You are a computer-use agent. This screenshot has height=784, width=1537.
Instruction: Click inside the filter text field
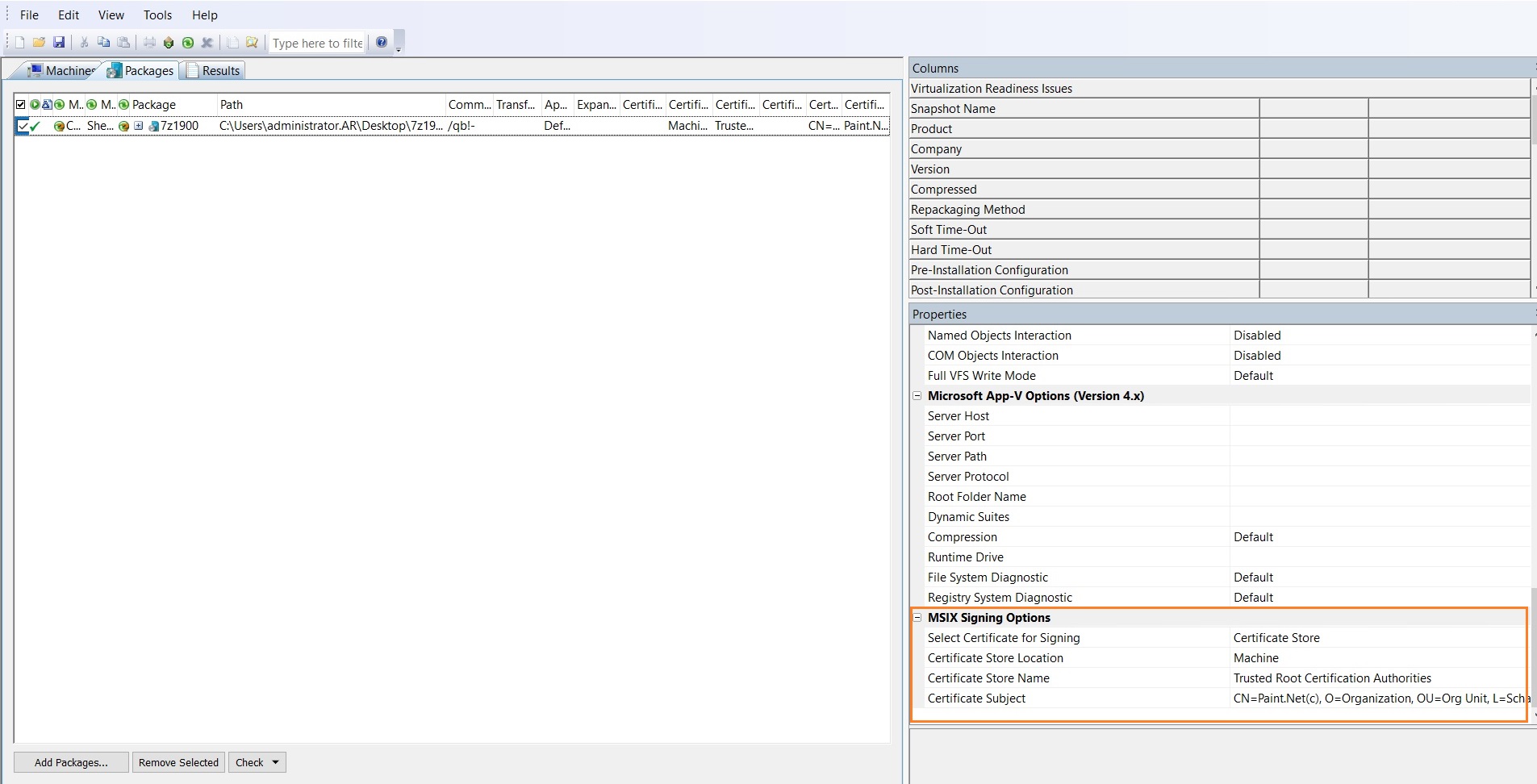point(316,43)
